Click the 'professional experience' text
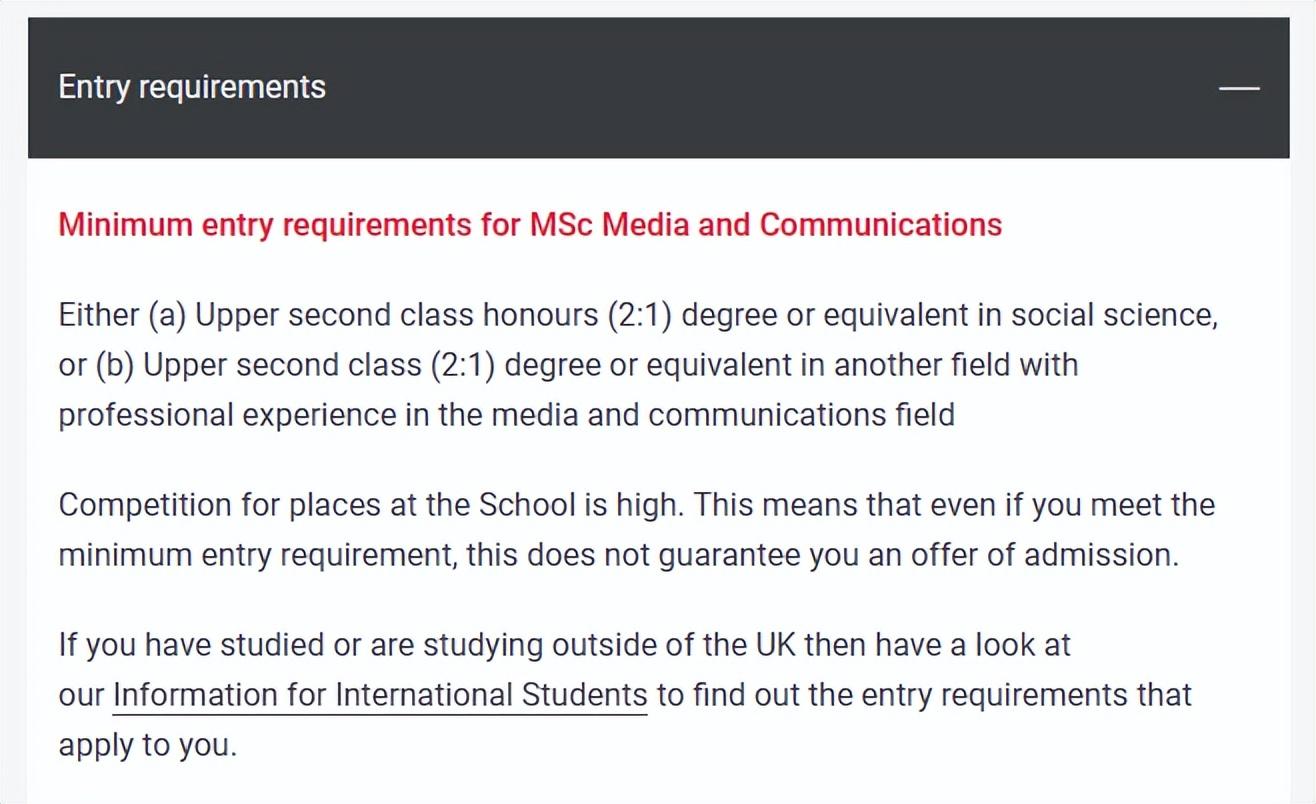Image resolution: width=1316 pixels, height=804 pixels. [226, 414]
